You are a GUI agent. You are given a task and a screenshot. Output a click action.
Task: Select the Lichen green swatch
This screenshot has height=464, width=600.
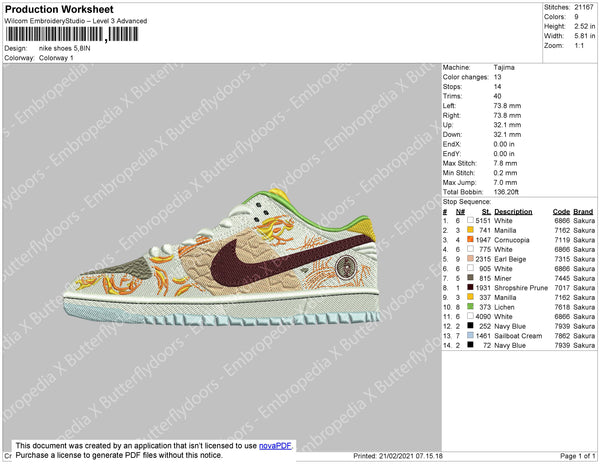470,306
